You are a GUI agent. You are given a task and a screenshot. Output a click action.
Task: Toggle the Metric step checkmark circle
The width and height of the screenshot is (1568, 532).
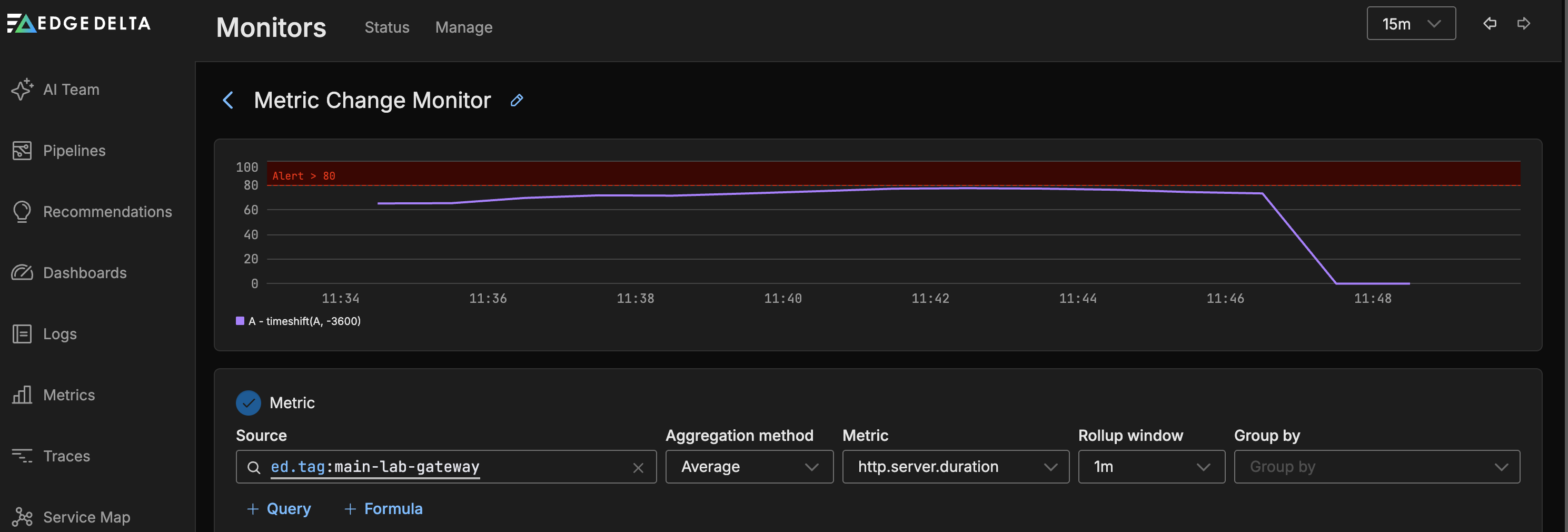[248, 403]
